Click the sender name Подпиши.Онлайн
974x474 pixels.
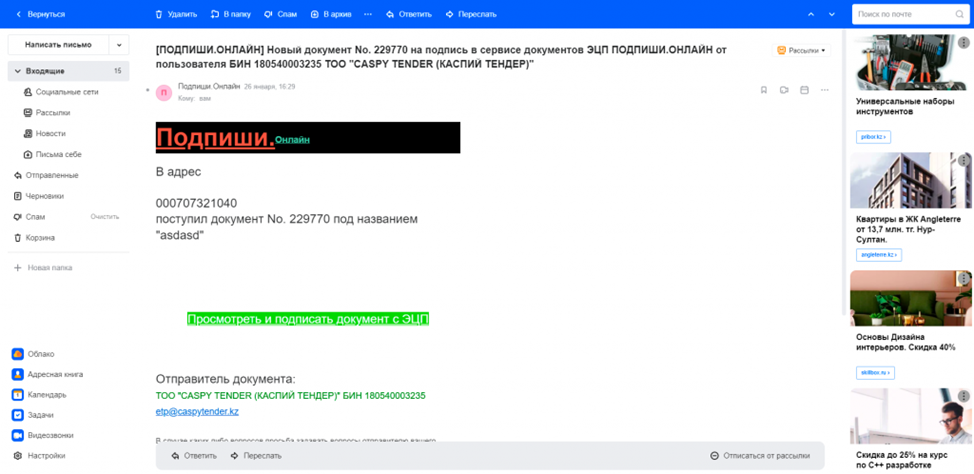(209, 87)
